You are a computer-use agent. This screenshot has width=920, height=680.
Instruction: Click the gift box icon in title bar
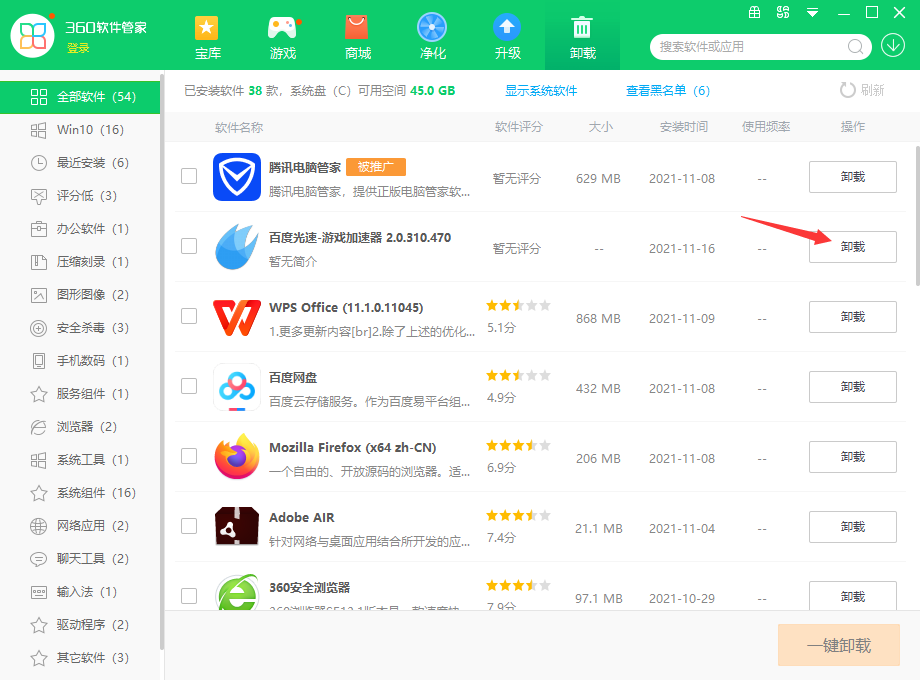(x=755, y=12)
